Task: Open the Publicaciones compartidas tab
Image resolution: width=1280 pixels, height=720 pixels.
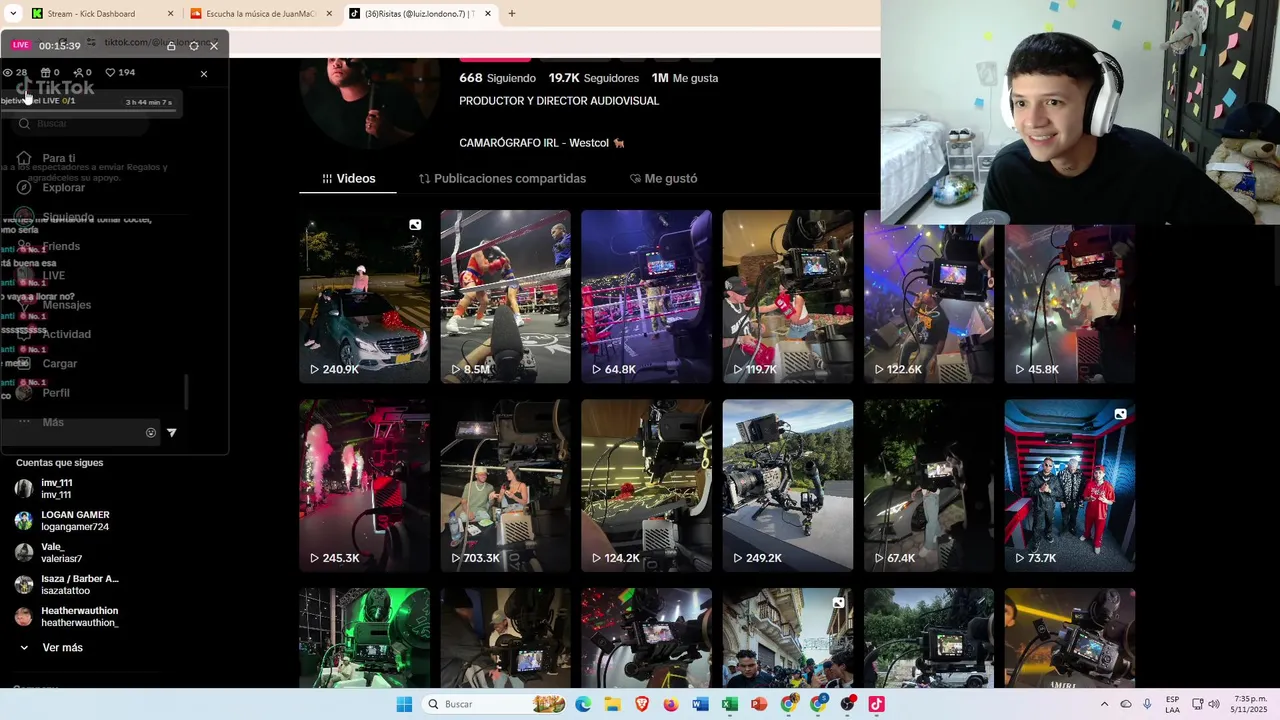Action: tap(502, 179)
